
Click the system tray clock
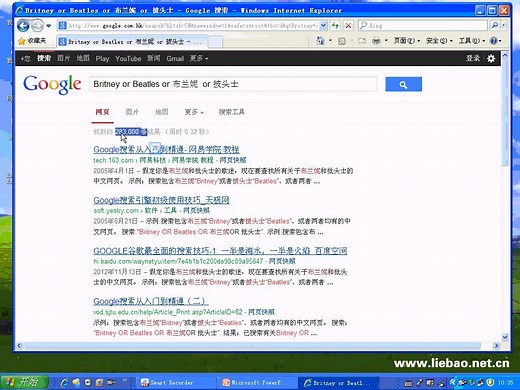[x=506, y=383]
